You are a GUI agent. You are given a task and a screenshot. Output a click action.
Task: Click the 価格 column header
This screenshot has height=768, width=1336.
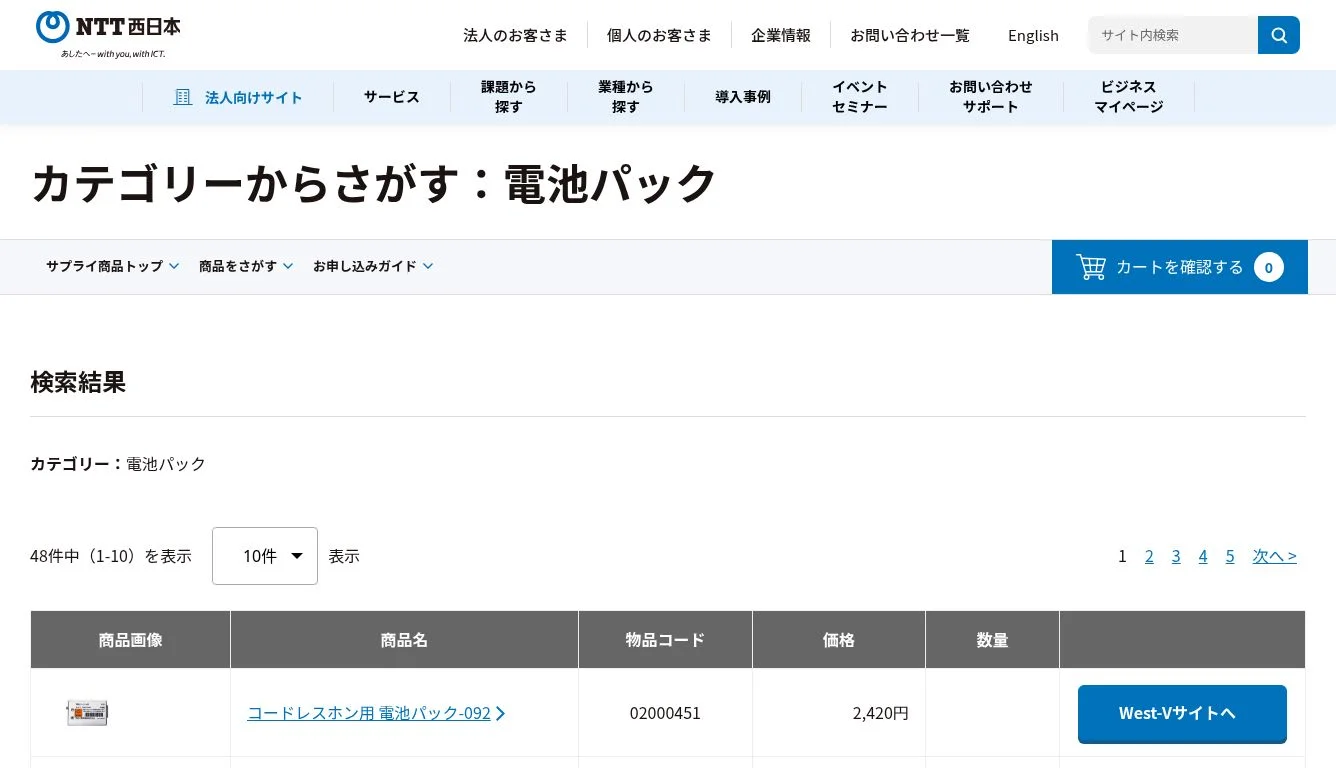pos(839,640)
